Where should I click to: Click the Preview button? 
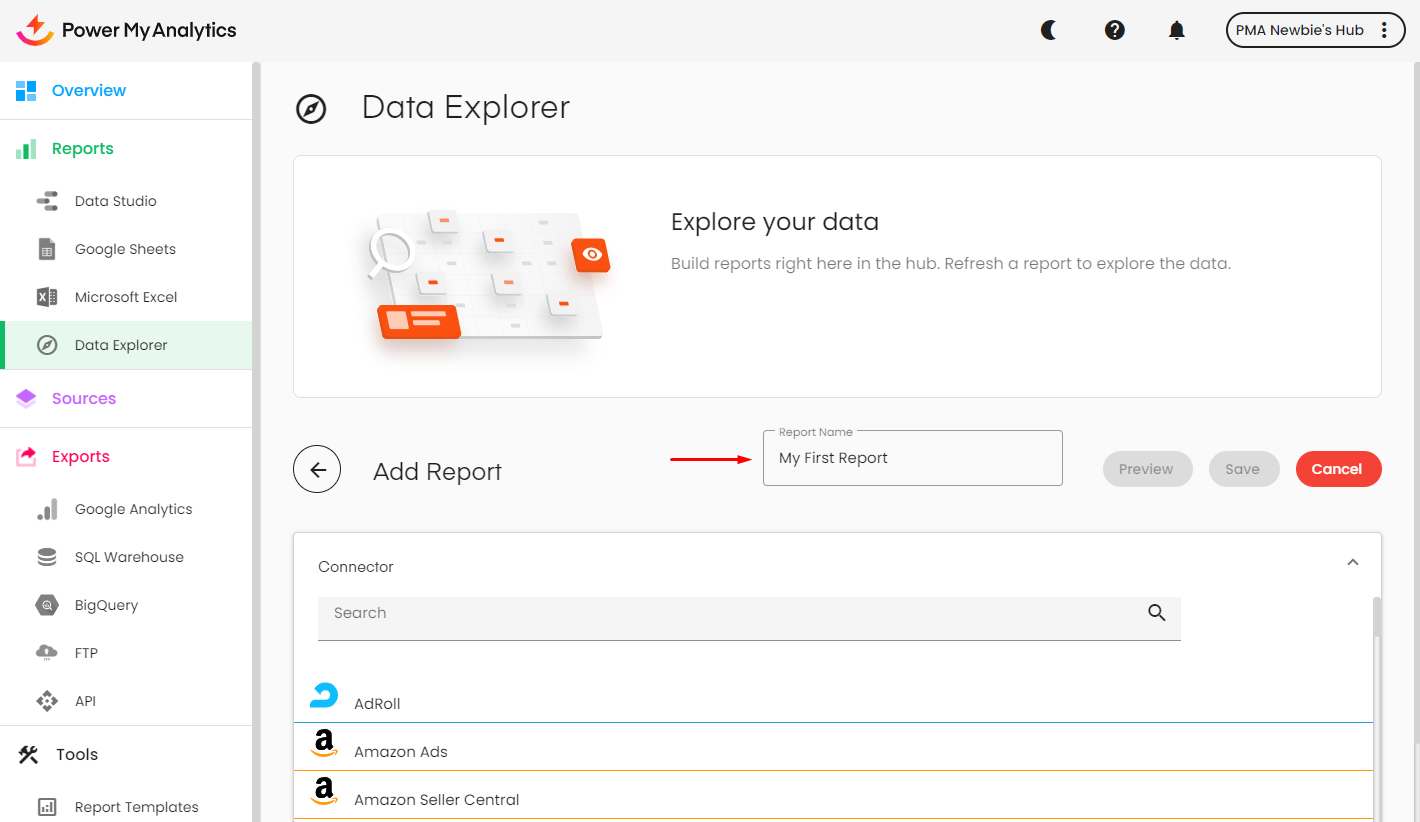coord(1147,469)
